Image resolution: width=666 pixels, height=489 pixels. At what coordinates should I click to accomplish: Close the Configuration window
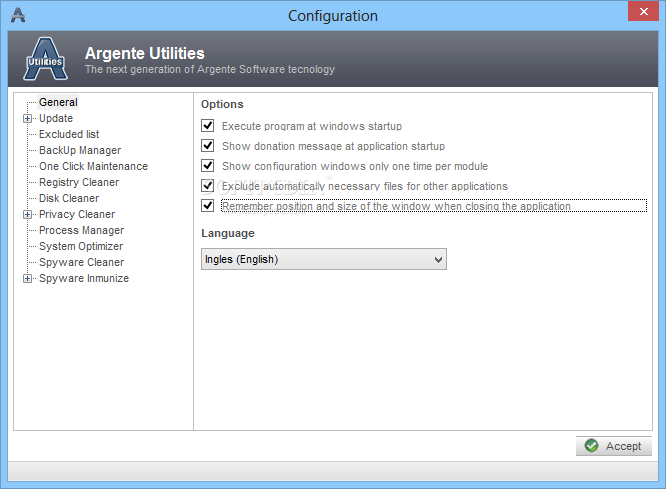click(643, 11)
